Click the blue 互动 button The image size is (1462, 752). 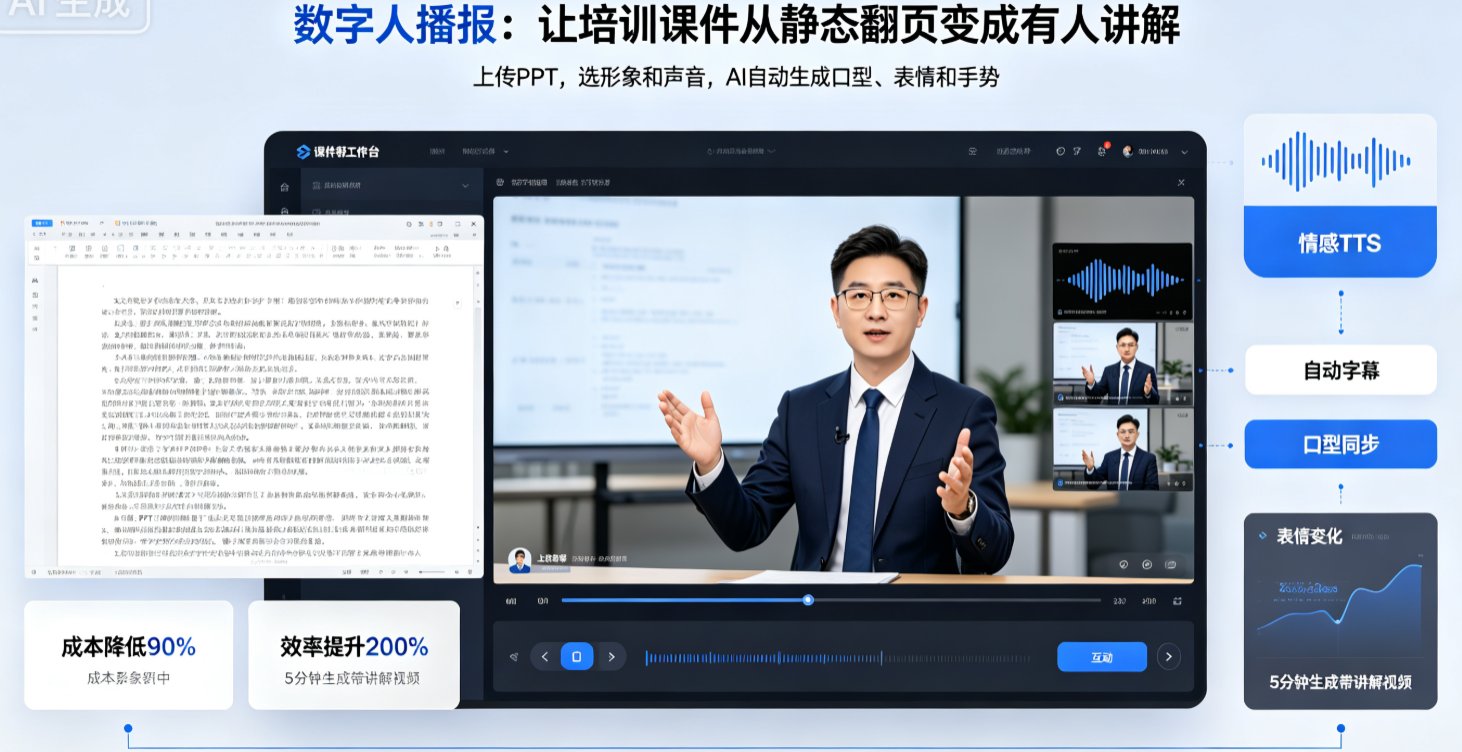(1102, 657)
